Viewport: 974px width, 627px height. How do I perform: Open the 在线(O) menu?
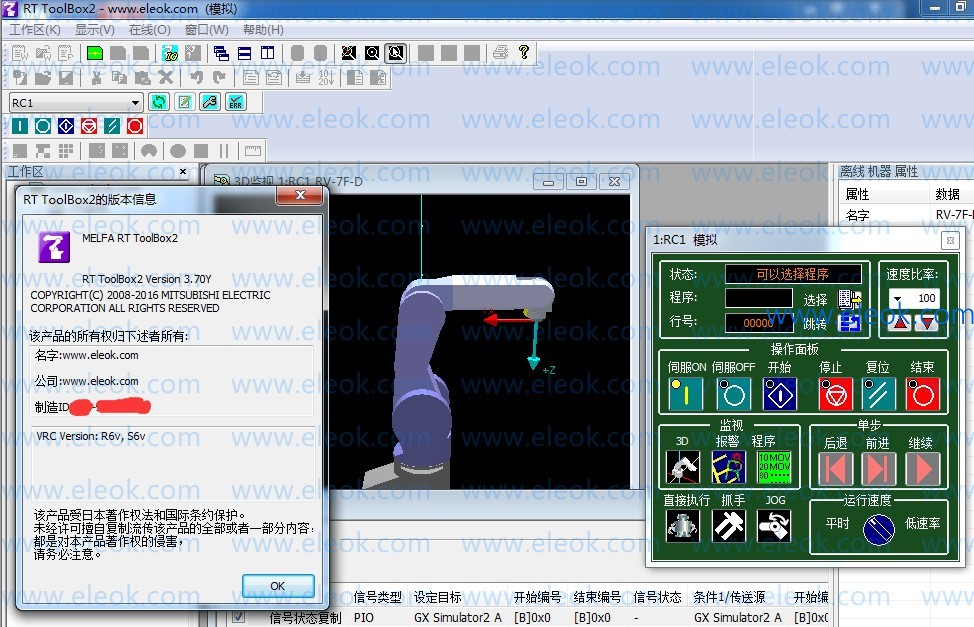[x=149, y=30]
